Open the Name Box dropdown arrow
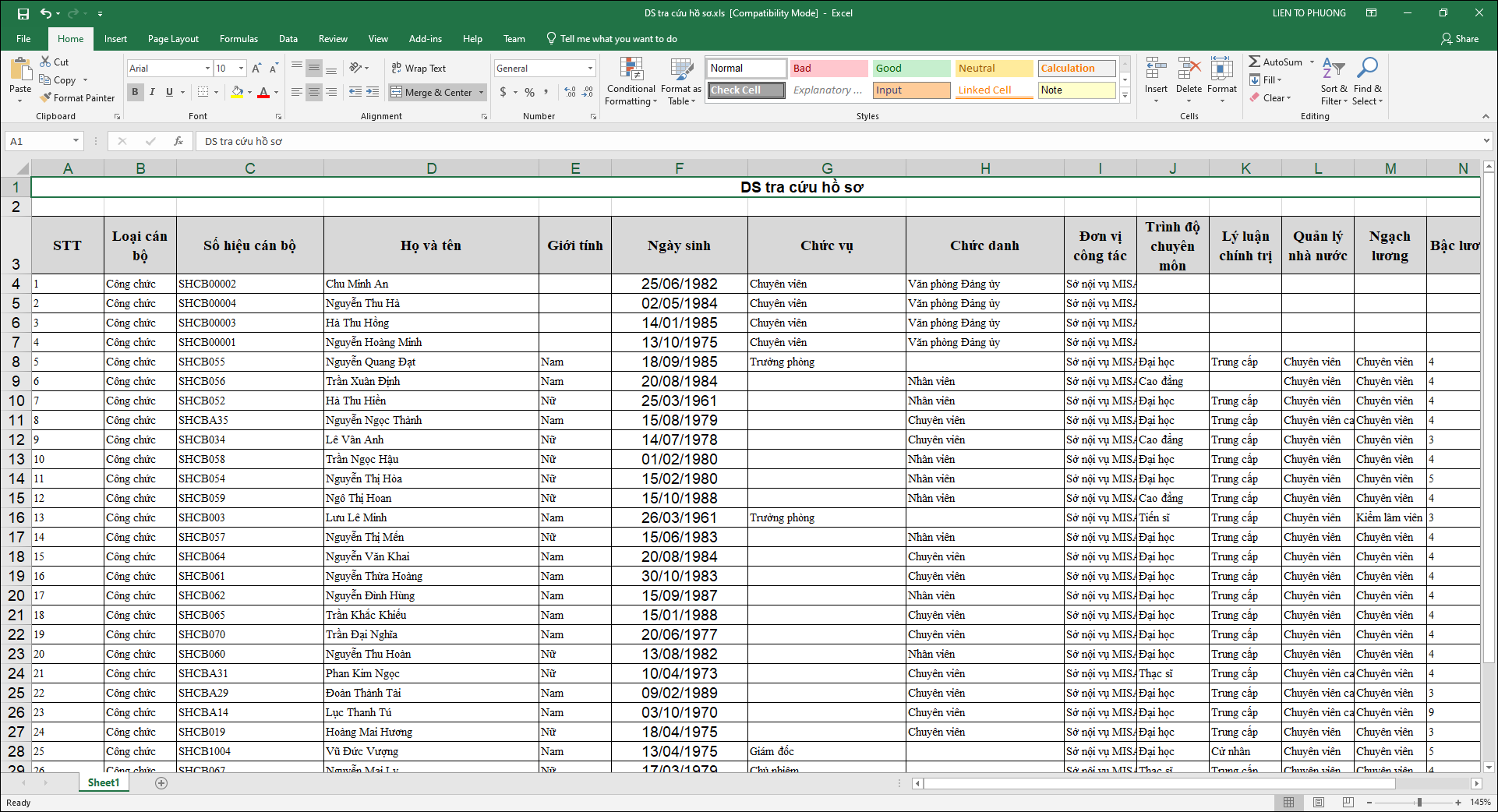 coord(76,141)
